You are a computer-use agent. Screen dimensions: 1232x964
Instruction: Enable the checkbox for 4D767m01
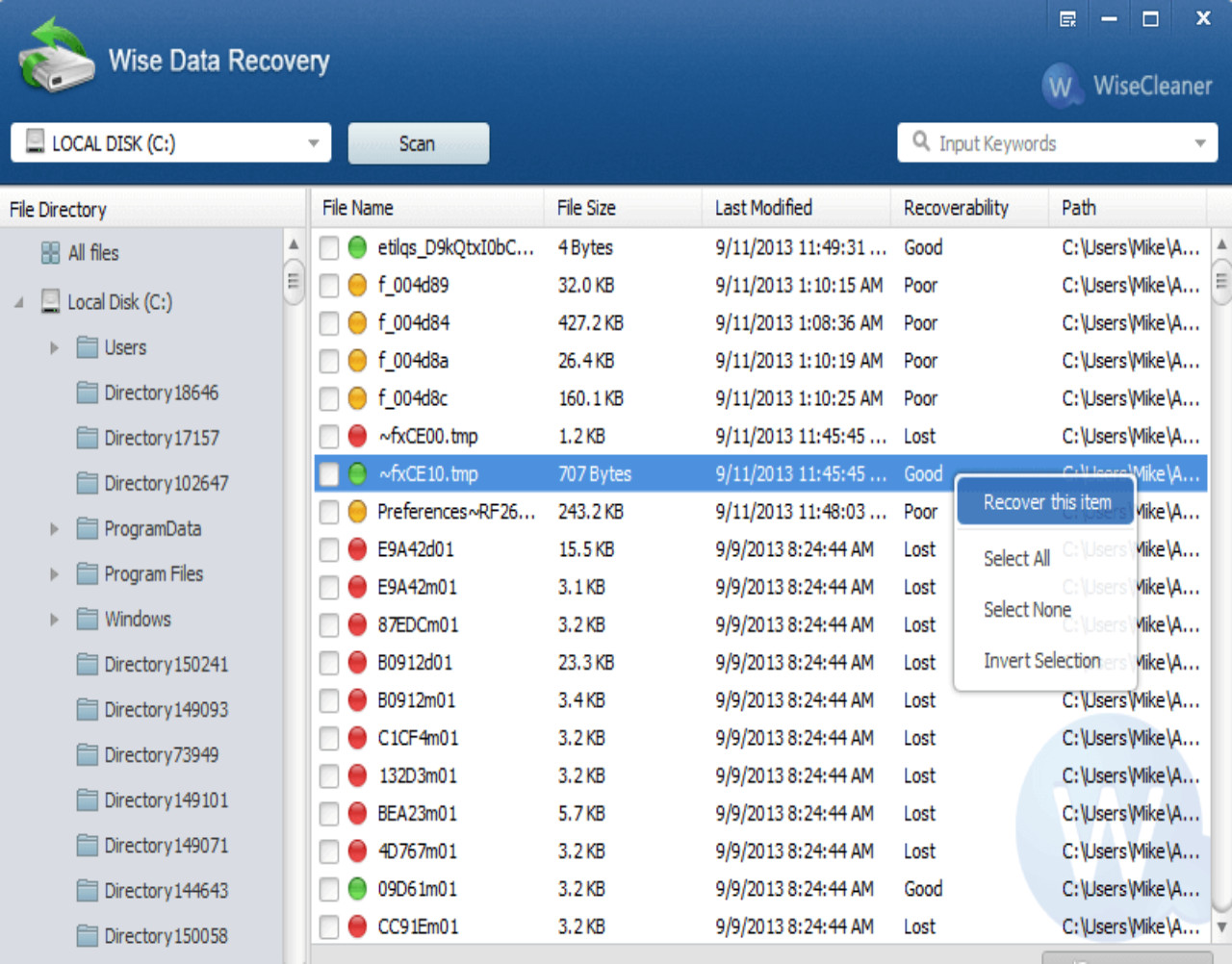[x=329, y=851]
